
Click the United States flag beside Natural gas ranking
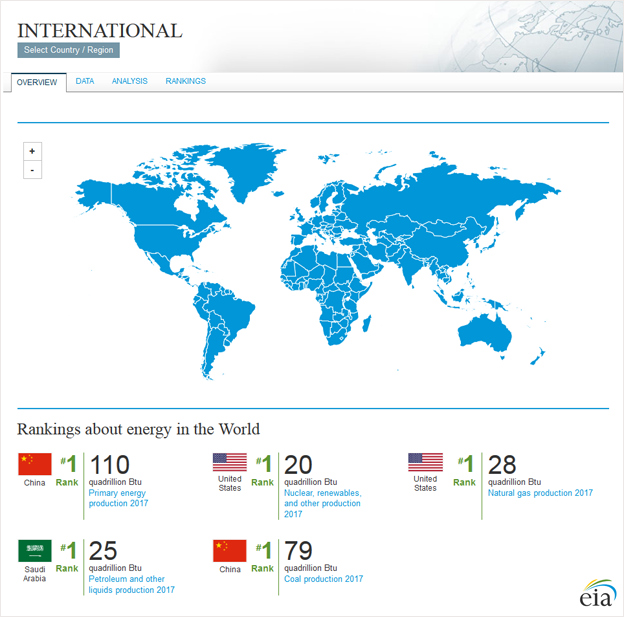tap(425, 462)
